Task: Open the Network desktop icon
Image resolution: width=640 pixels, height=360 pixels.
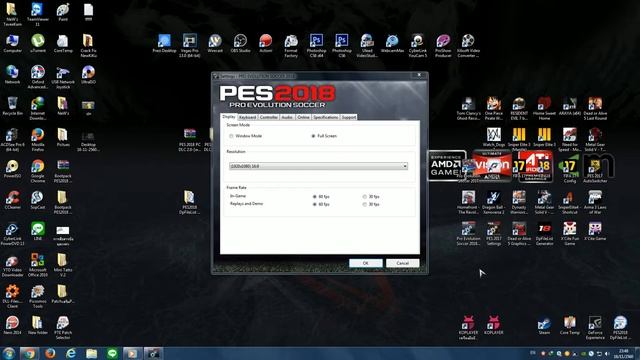Action: [x=12, y=74]
